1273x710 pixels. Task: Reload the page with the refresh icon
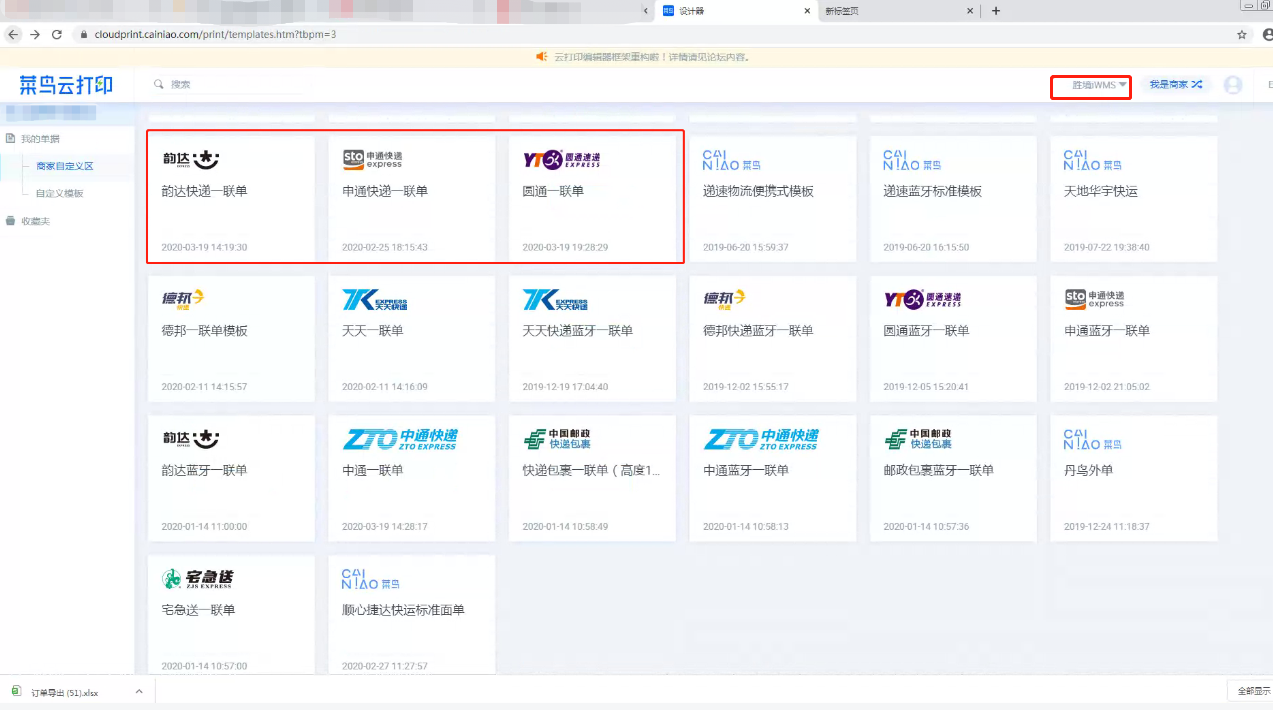coord(57,34)
